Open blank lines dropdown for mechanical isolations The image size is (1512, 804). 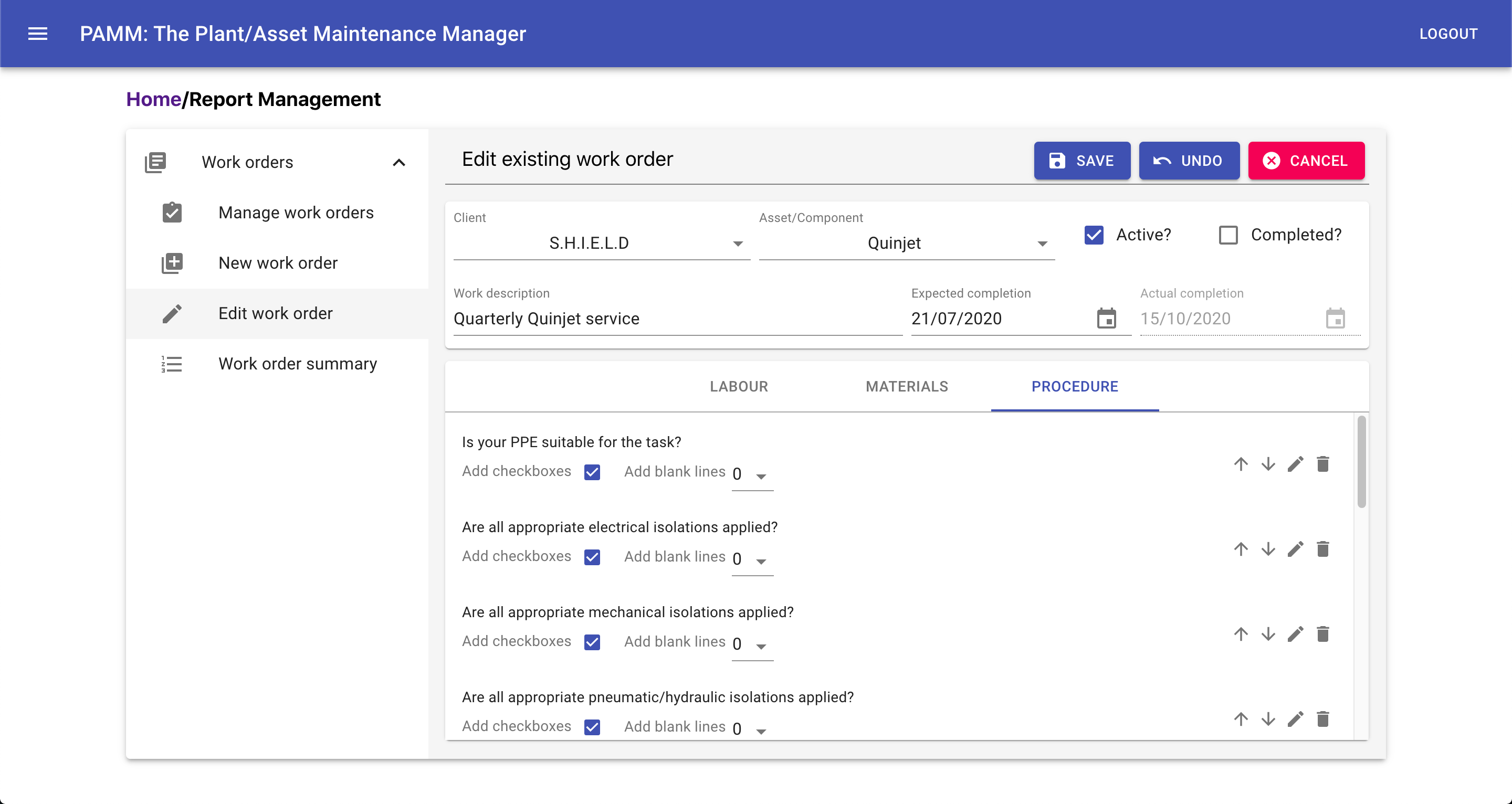click(752, 644)
